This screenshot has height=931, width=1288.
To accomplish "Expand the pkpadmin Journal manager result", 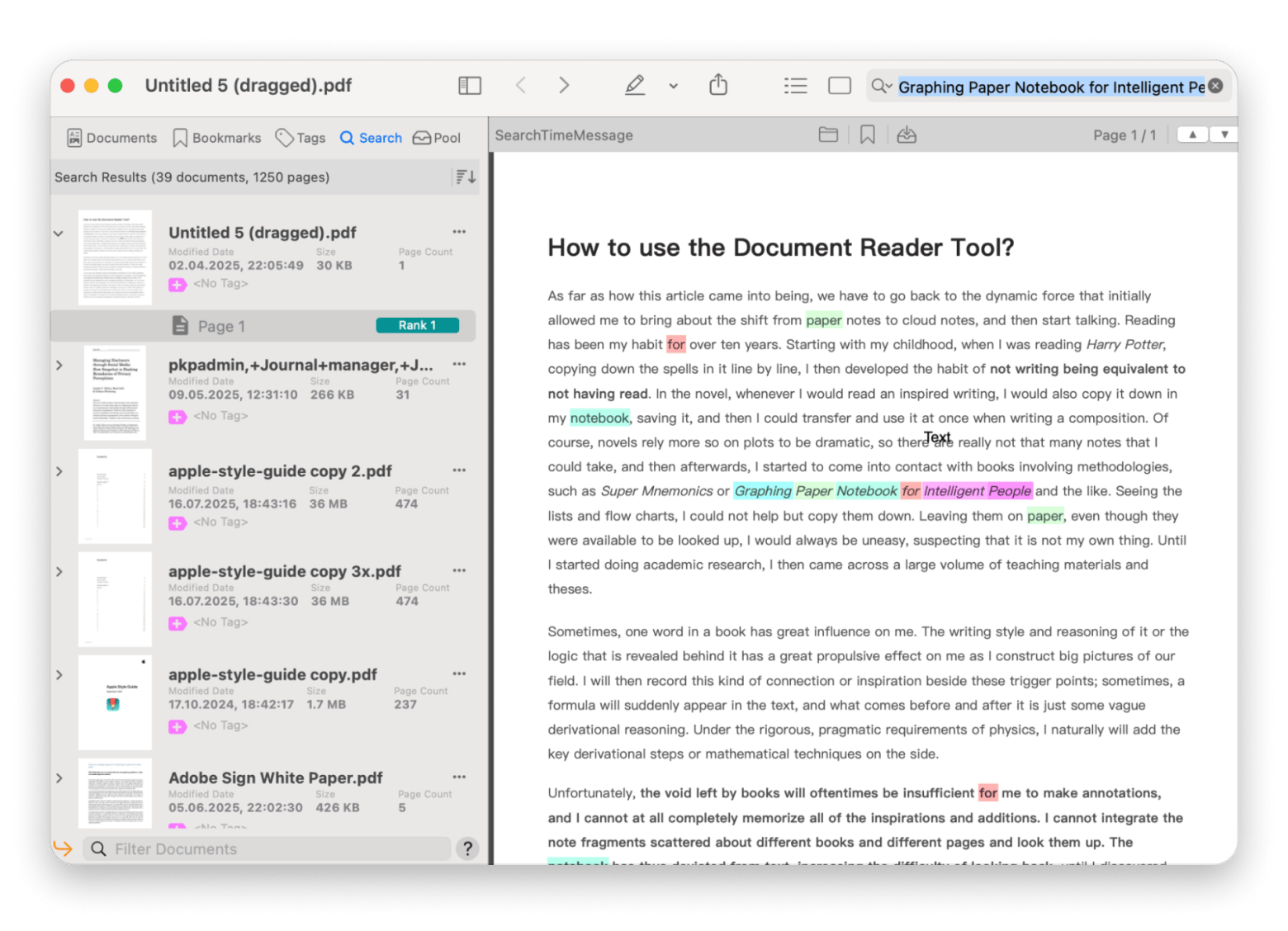I will click(59, 365).
